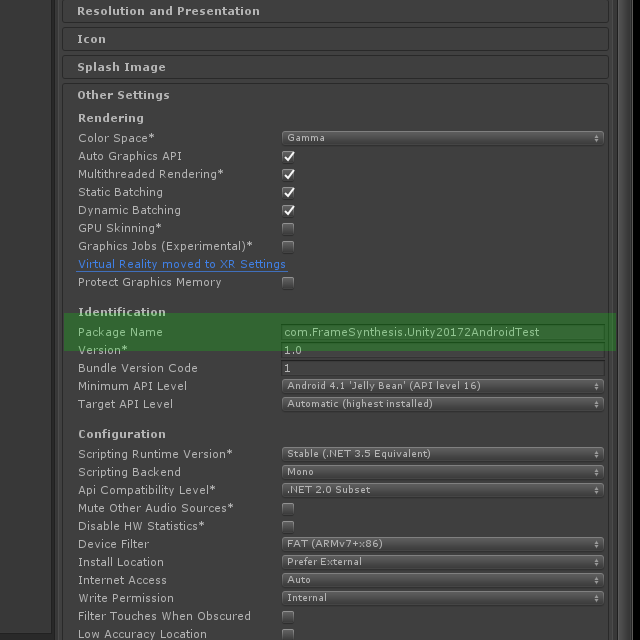640x640 pixels.
Task: Change the Scripting Backend dropdown from Mono
Action: (442, 472)
